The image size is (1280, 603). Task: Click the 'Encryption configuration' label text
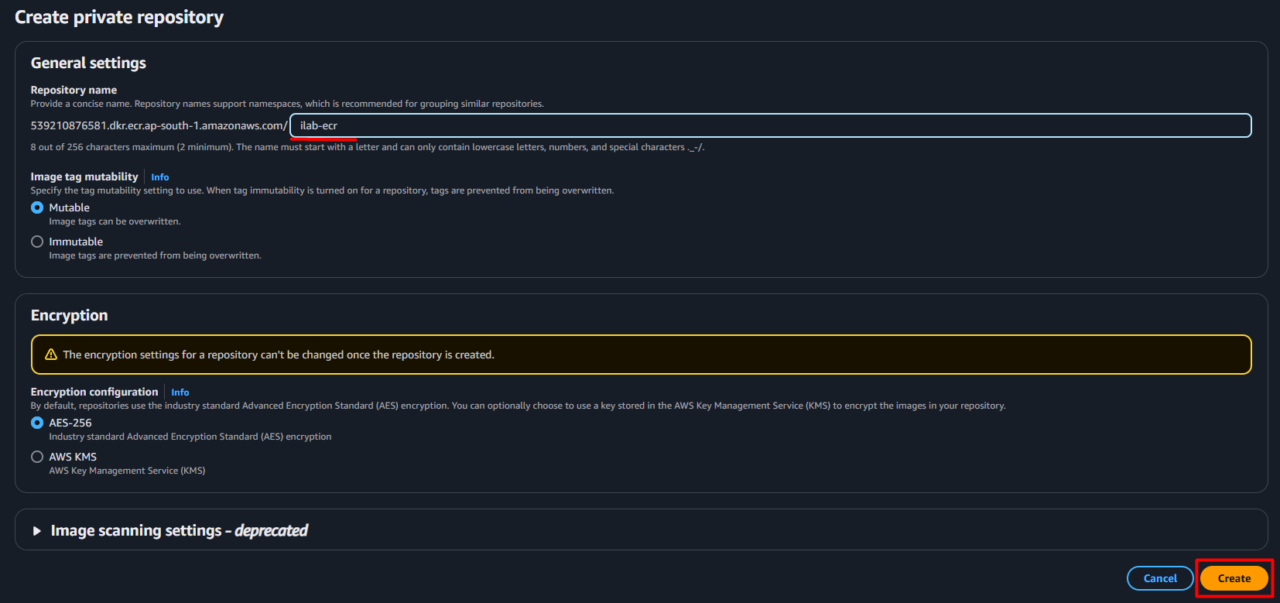pos(94,392)
